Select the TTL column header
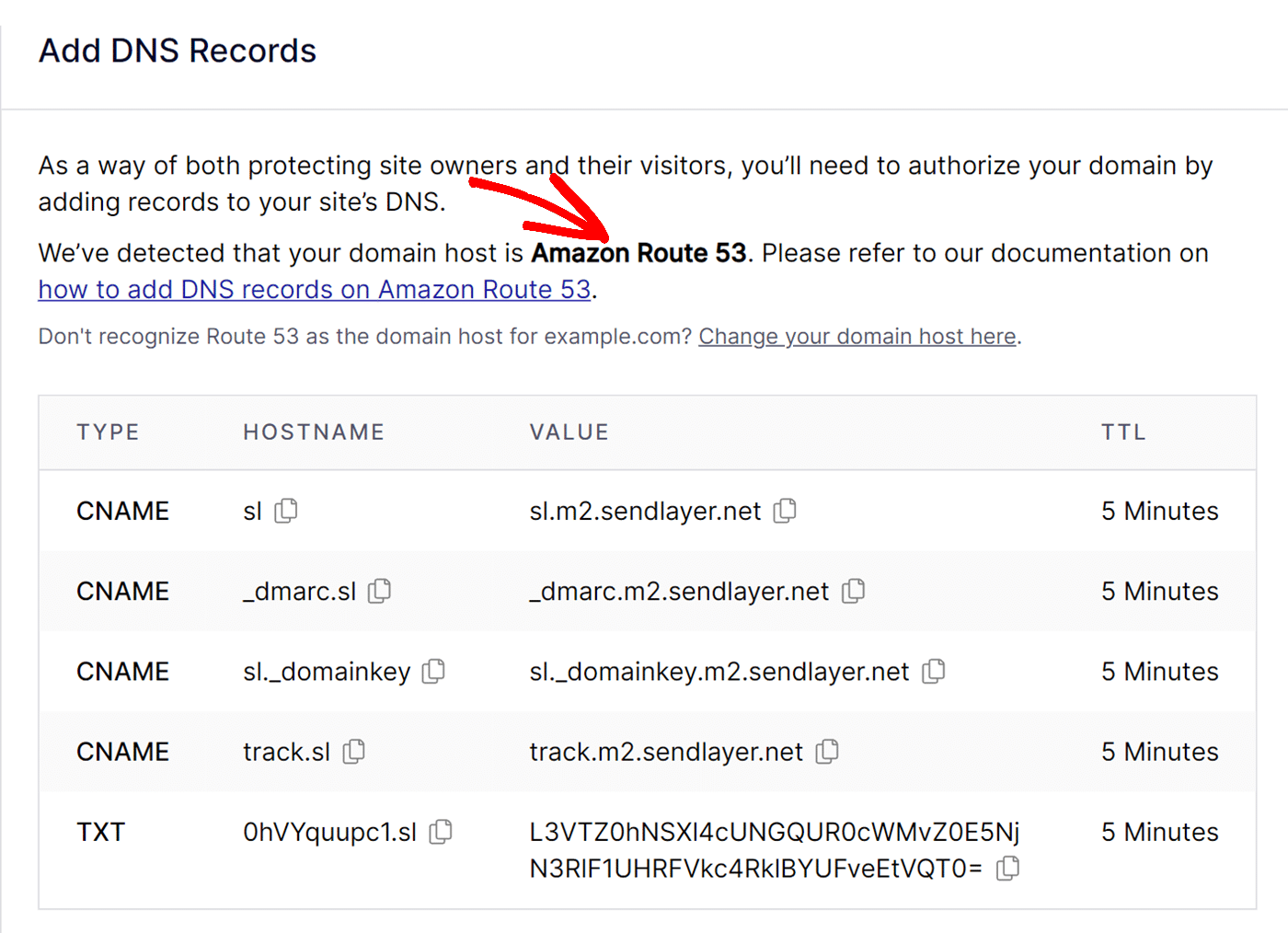The image size is (1288, 933). [1123, 432]
